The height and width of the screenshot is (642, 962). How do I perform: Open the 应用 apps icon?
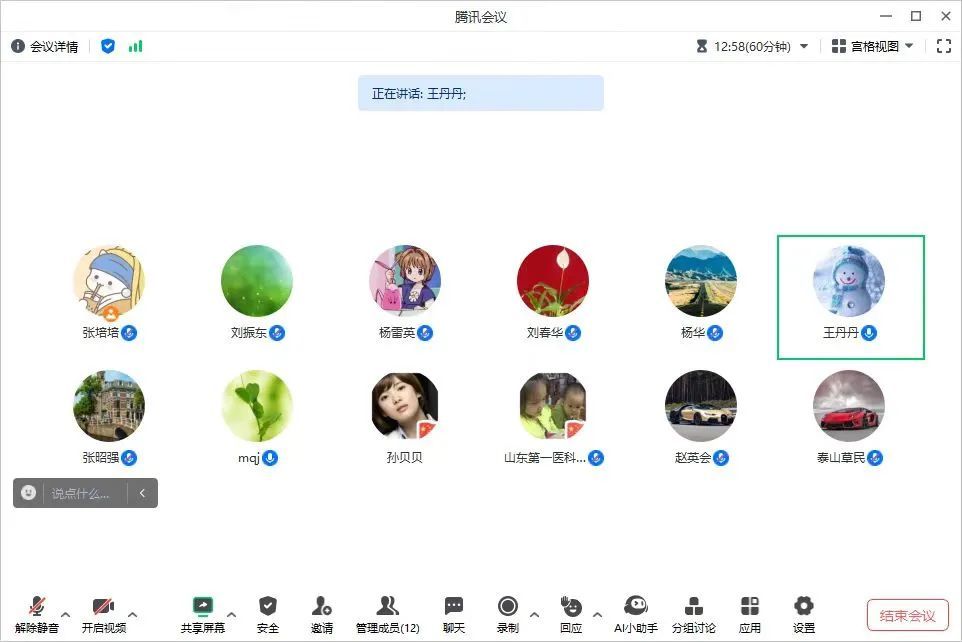click(x=749, y=607)
